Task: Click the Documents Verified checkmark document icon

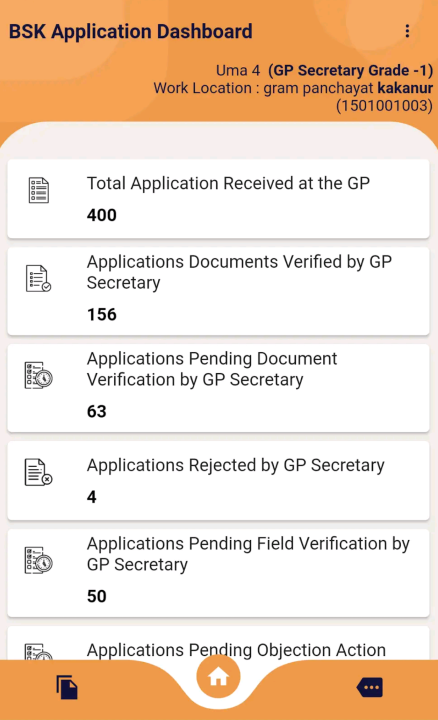Action: point(39,278)
